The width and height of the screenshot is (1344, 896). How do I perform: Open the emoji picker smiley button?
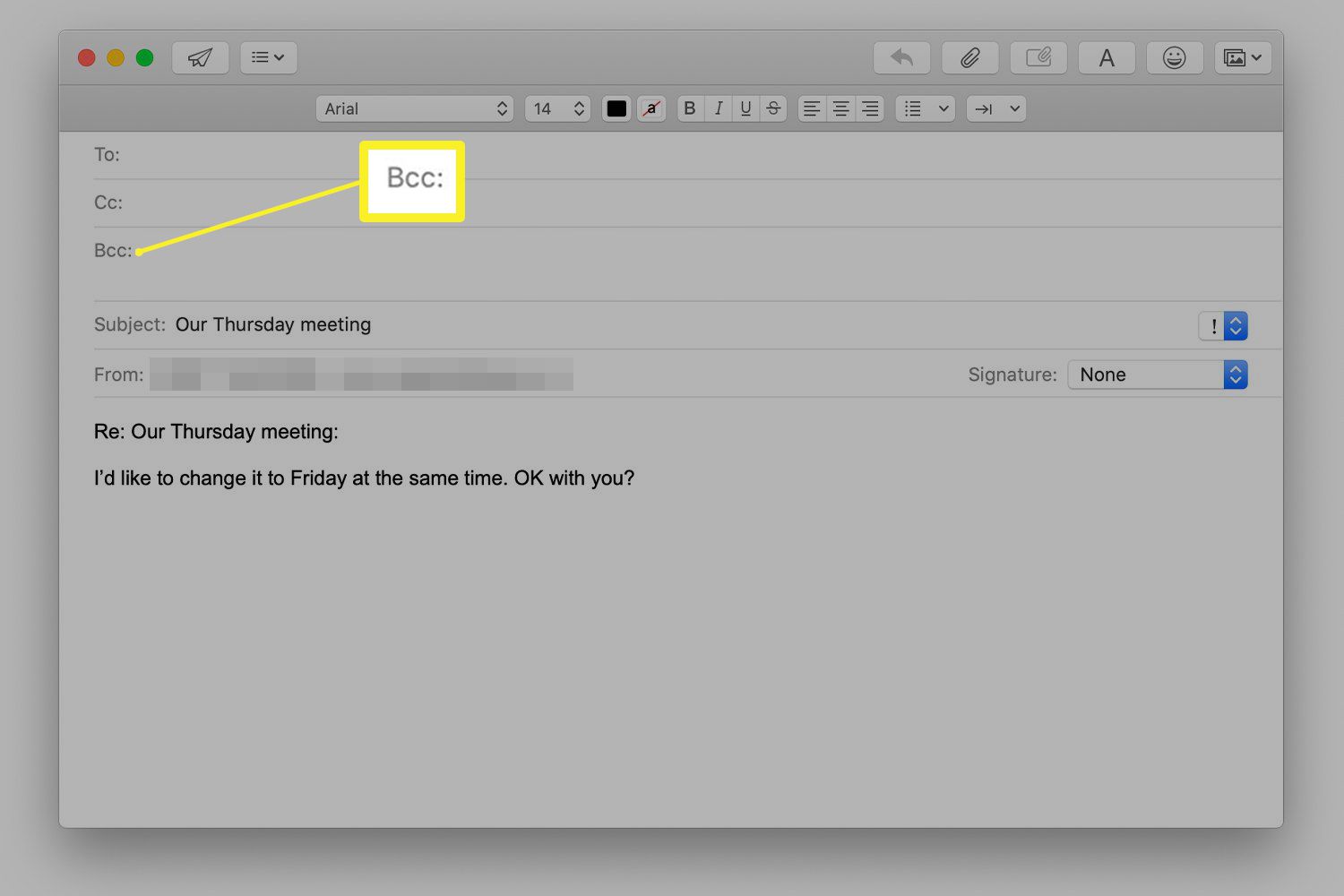tap(1175, 58)
